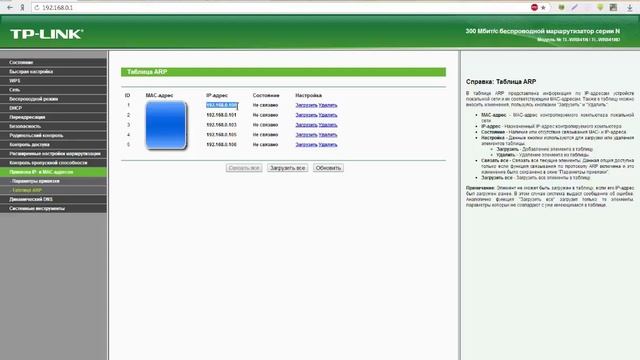Open the Параметры привязки submenu item

53,181
